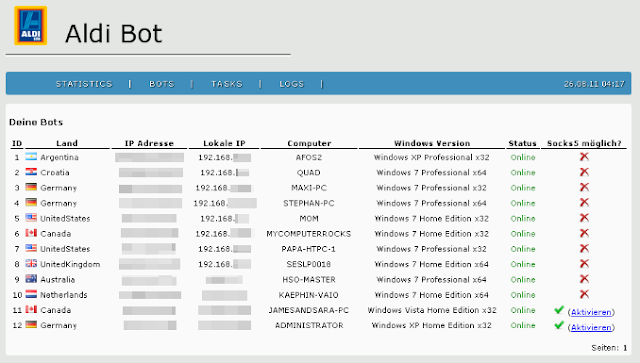
Task: Click red X icon for AFOS2
Action: click(584, 156)
